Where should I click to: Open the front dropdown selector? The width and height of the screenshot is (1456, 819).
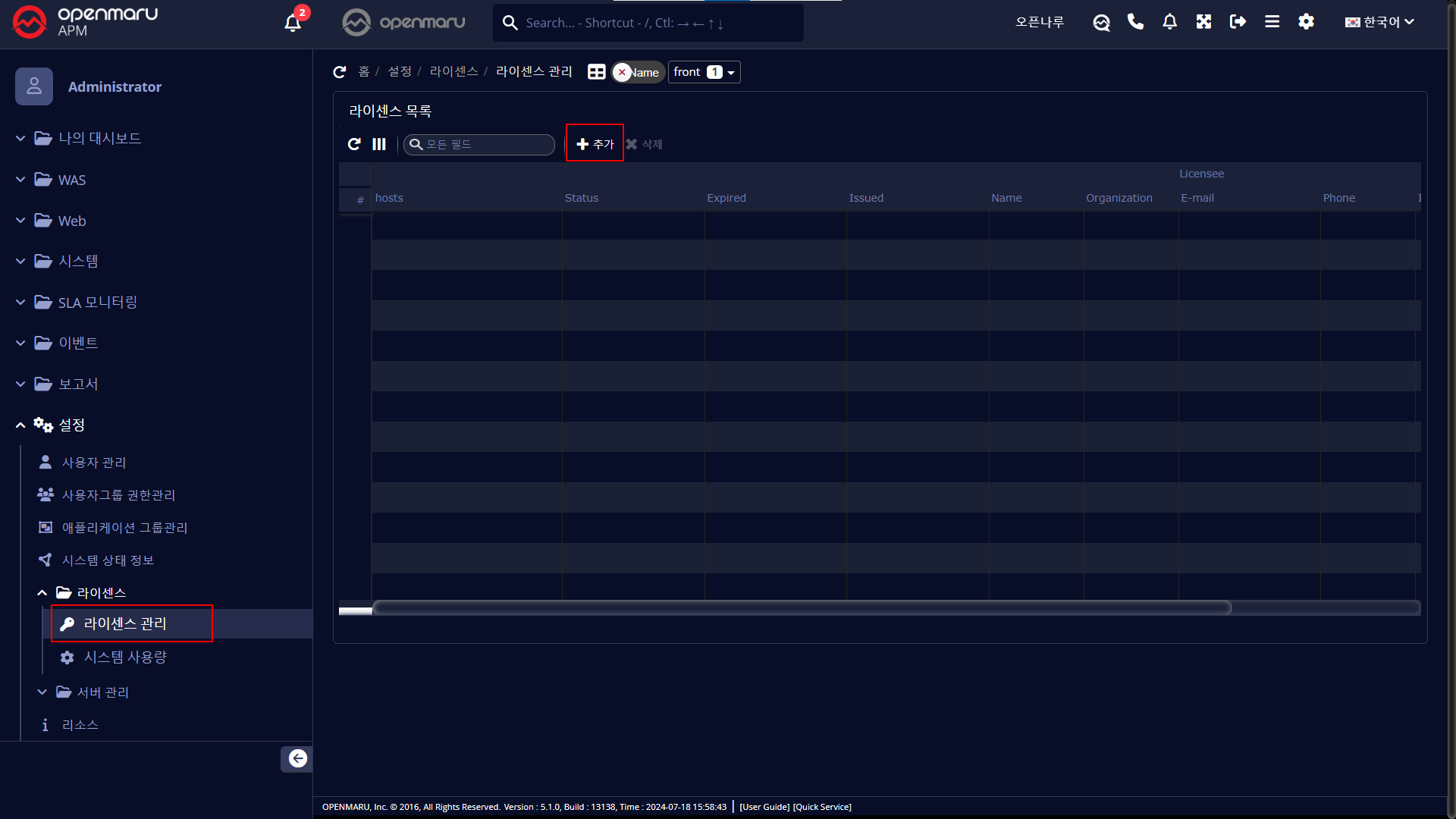pos(704,72)
